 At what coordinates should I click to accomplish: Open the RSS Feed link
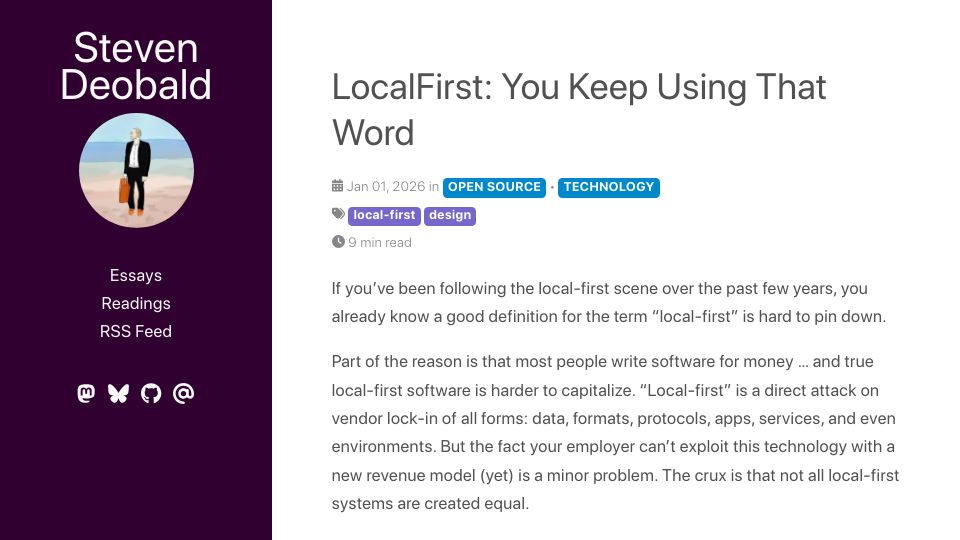pyautogui.click(x=136, y=332)
